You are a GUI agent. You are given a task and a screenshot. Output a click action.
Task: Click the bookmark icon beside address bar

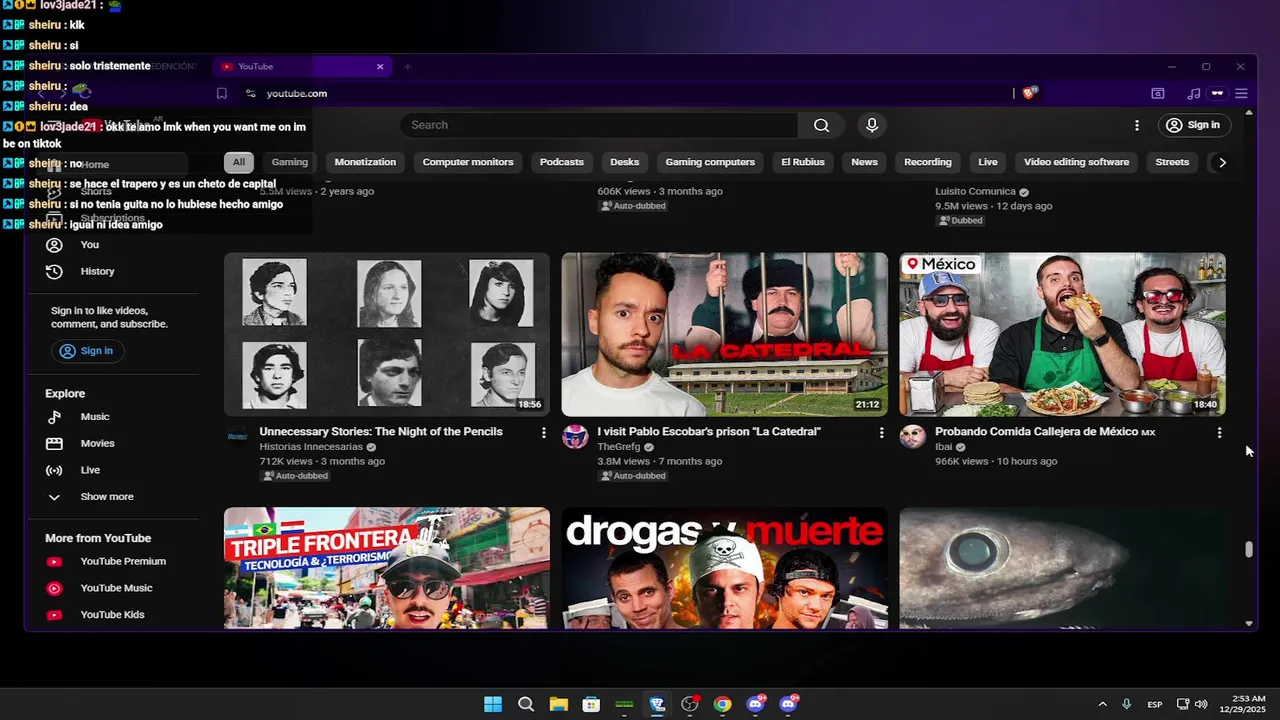[x=222, y=93]
